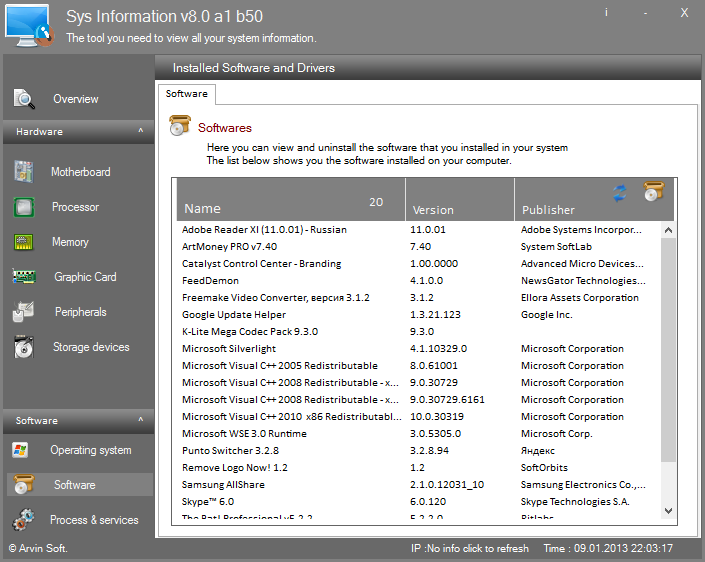Click the Operating system label

[x=91, y=450]
